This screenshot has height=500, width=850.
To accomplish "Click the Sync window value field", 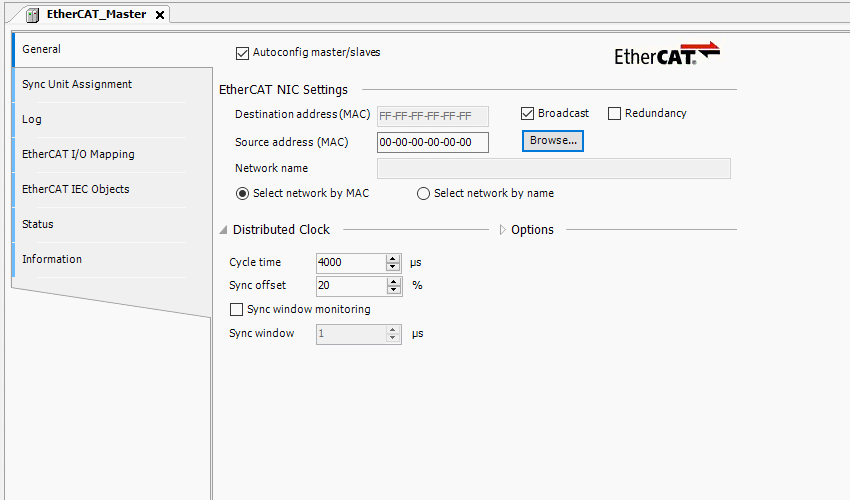I will (351, 334).
